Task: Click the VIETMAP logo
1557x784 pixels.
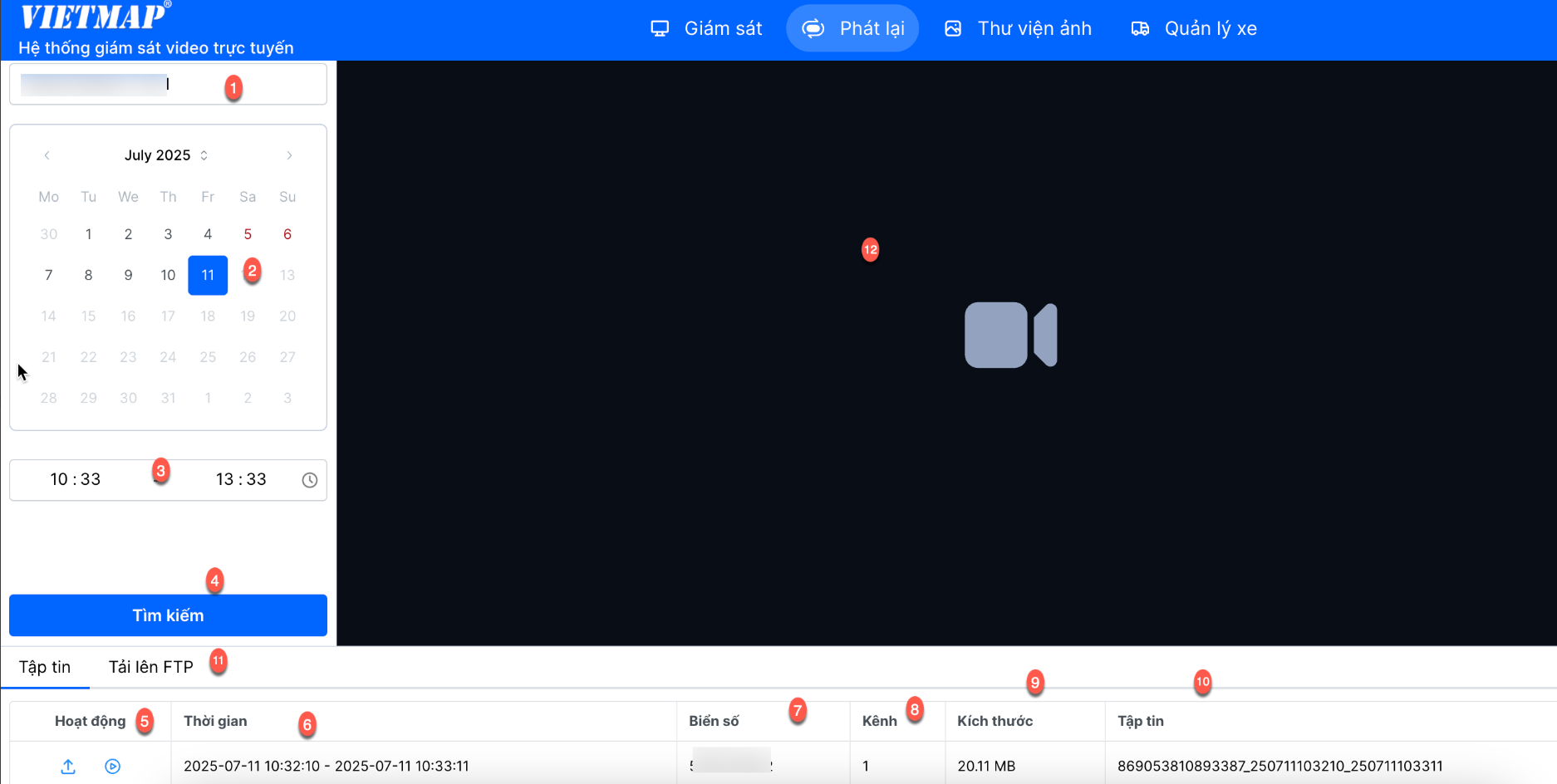Action: 95,17
